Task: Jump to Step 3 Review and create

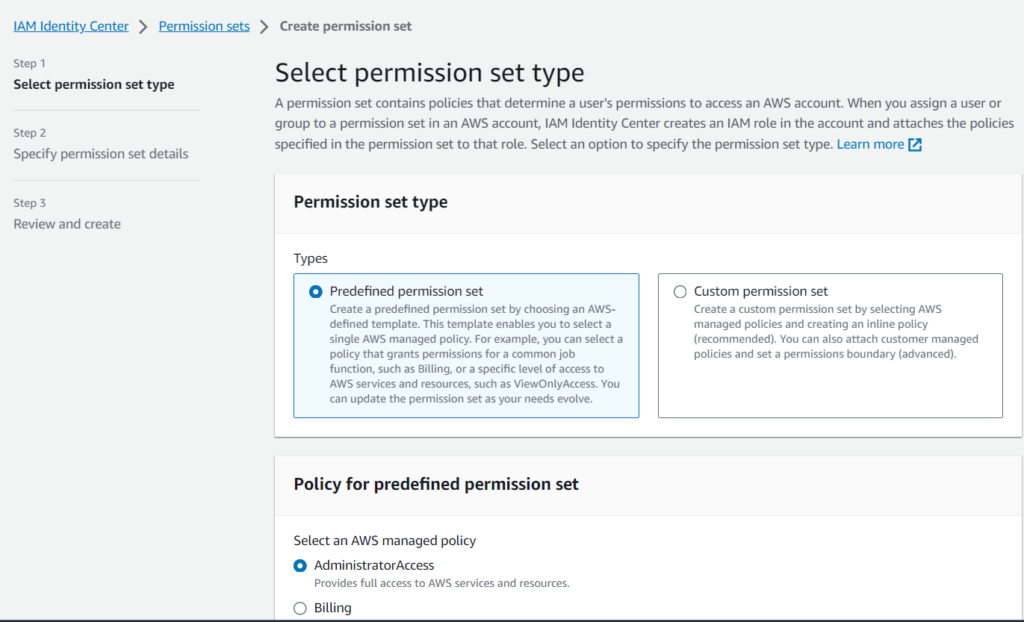Action: point(67,223)
